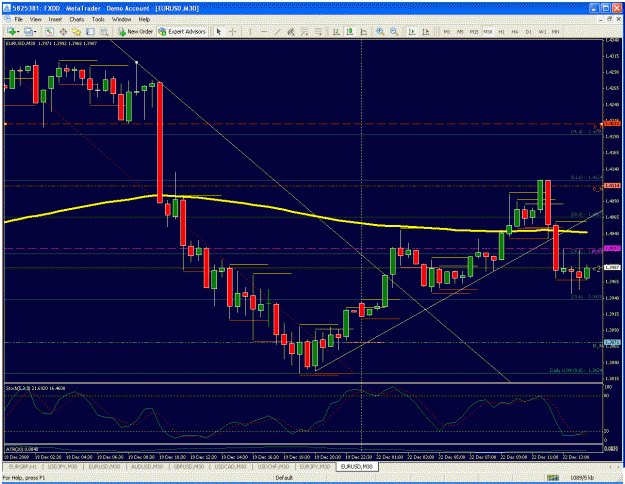The height and width of the screenshot is (484, 625).
Task: Open the Strategy Tester magnifier icon
Action: [104, 31]
